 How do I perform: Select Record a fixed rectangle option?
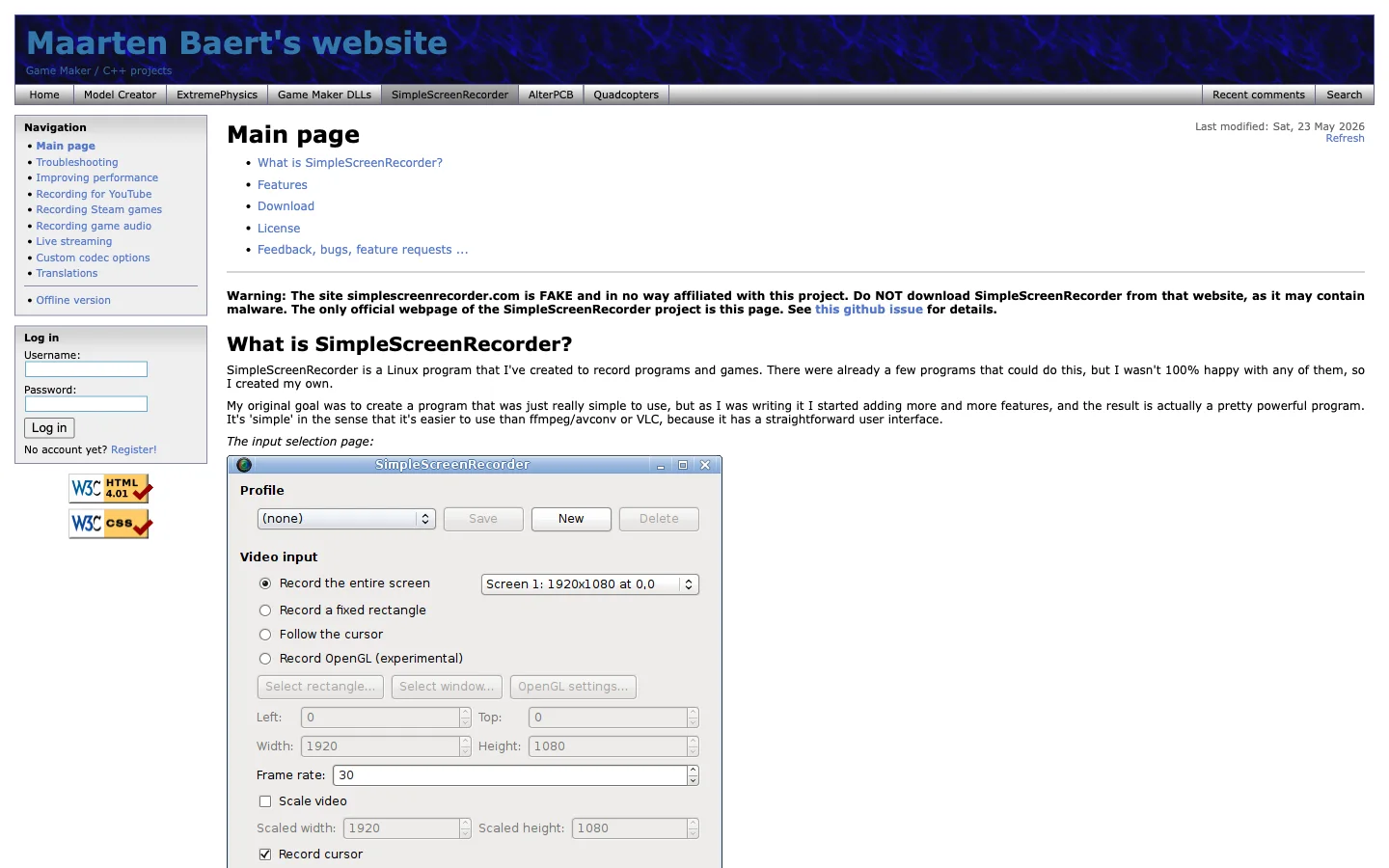(265, 610)
